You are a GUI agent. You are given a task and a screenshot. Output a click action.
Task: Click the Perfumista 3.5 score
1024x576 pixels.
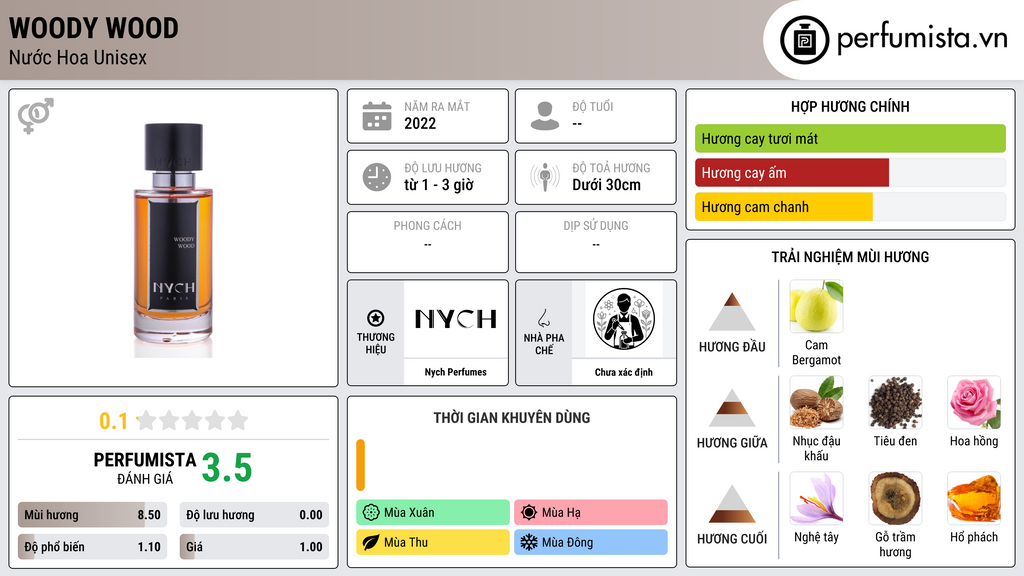pyautogui.click(x=227, y=468)
